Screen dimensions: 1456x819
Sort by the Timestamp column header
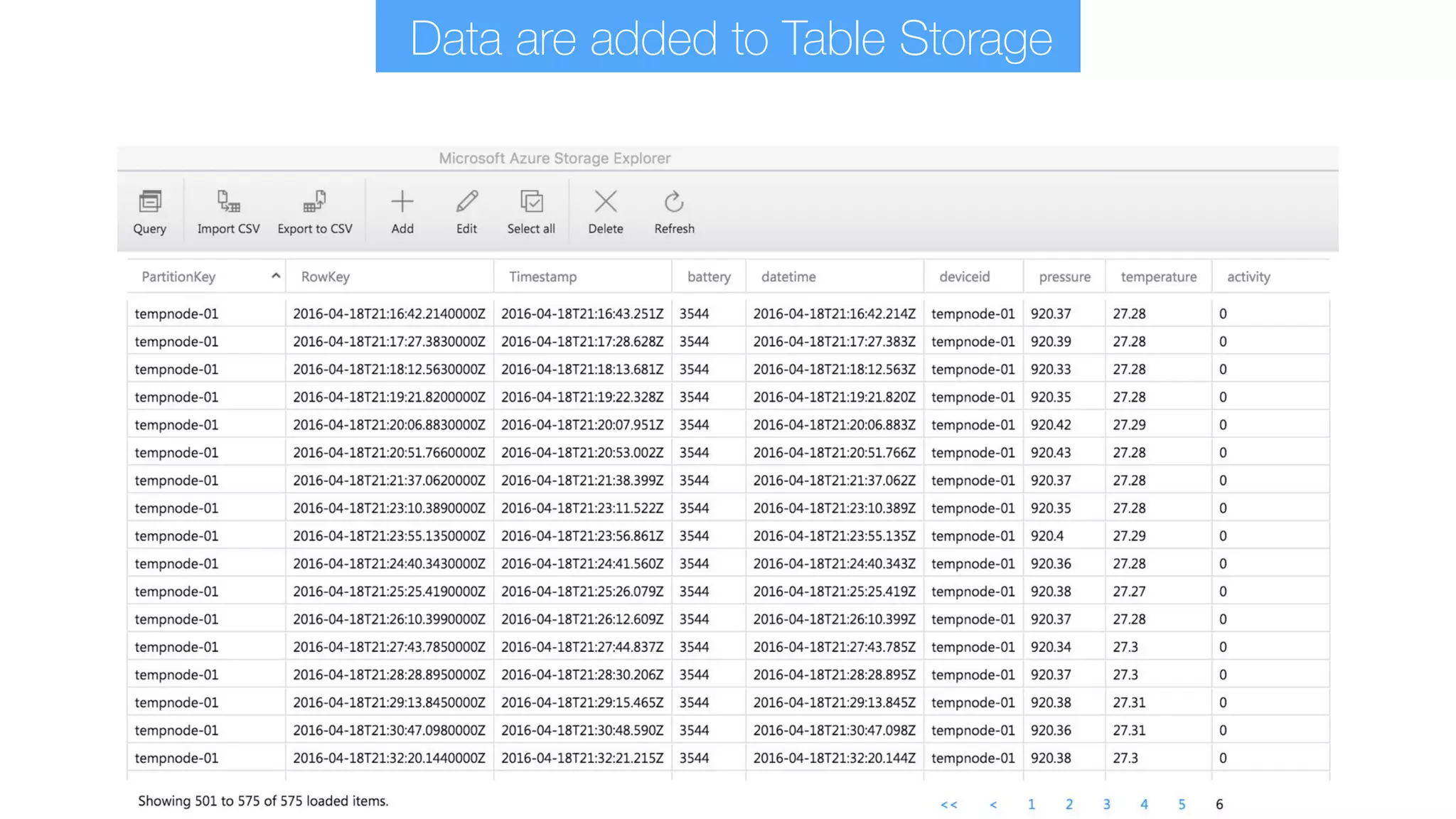pos(542,277)
